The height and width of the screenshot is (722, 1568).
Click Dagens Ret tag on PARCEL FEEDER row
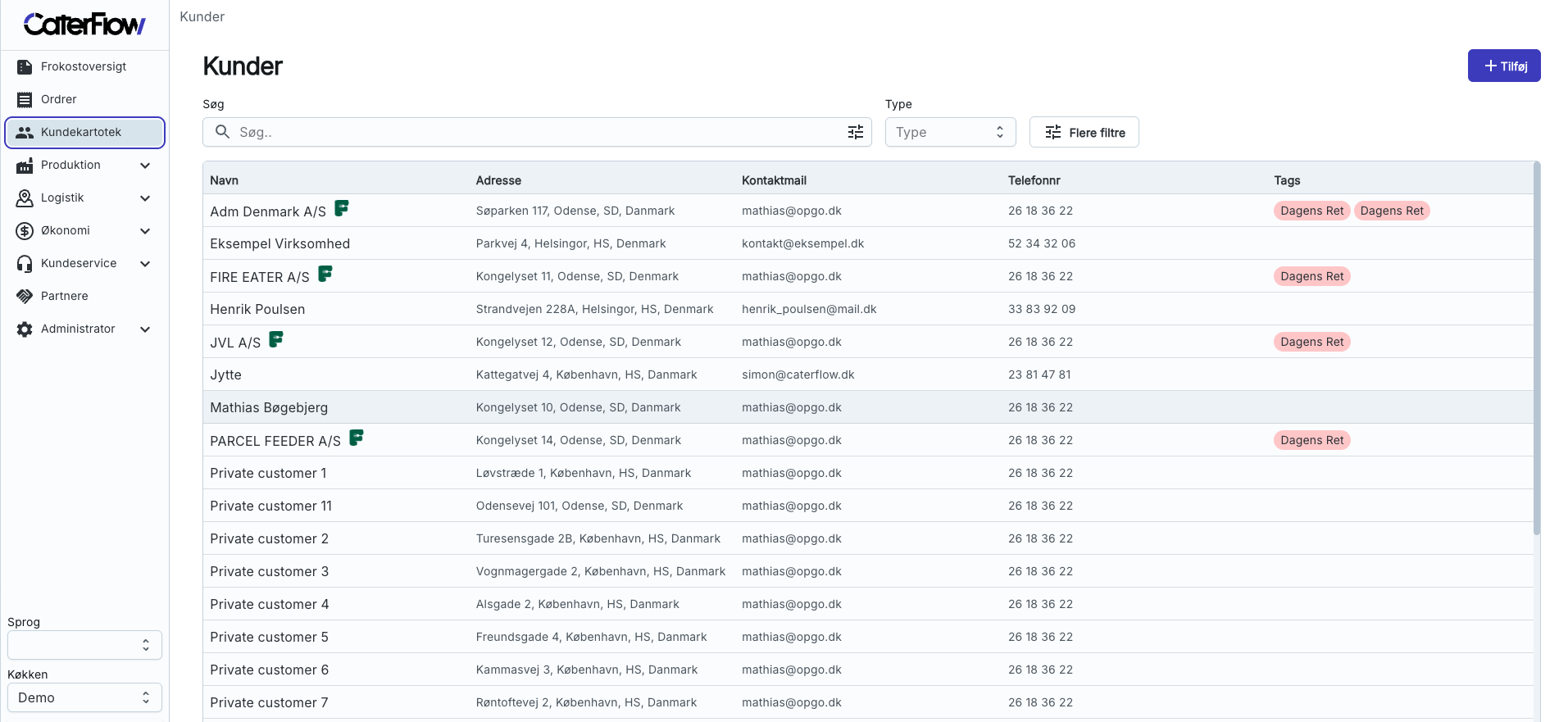1311,440
